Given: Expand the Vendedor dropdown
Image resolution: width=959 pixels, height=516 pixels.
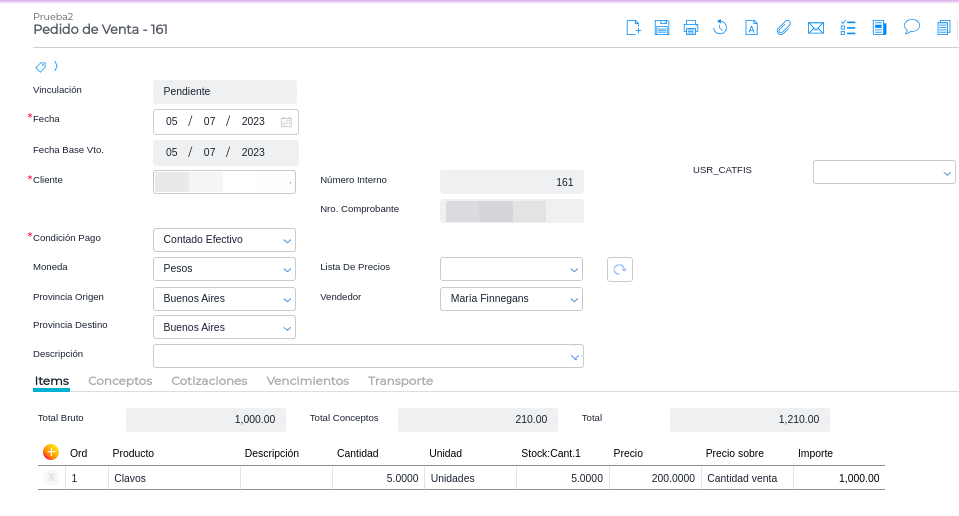Looking at the screenshot, I should pos(574,299).
